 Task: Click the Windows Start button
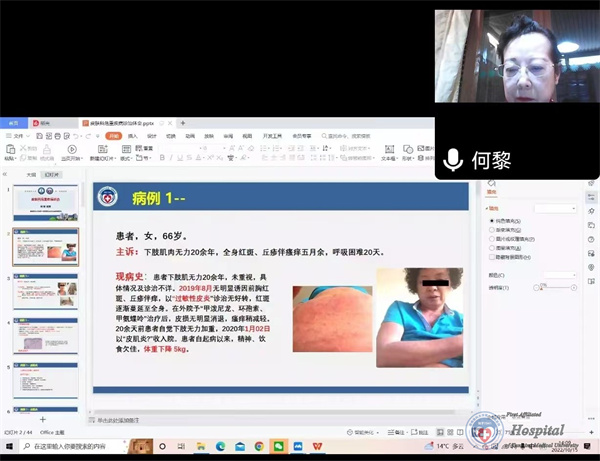pos(9,446)
